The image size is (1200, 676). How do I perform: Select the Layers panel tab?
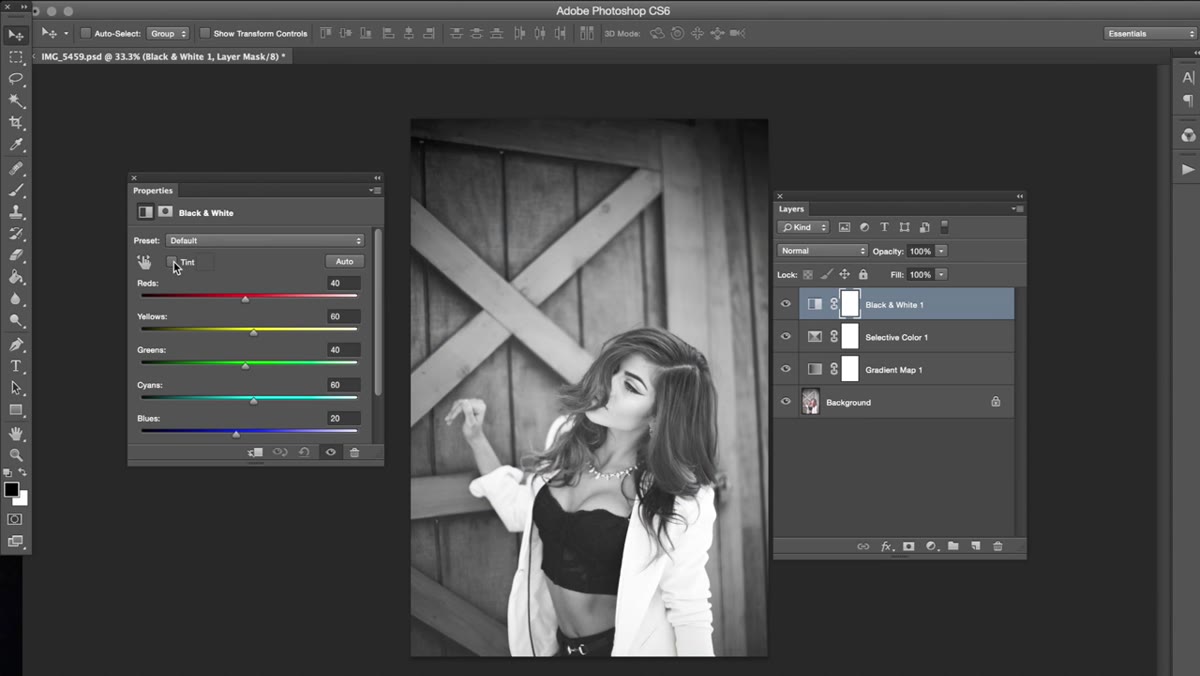coord(791,209)
